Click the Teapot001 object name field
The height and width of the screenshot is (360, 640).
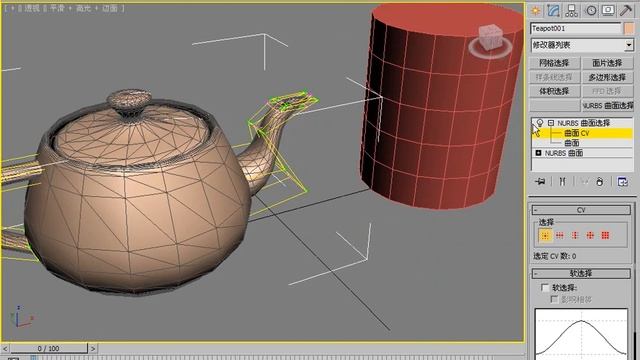(576, 29)
